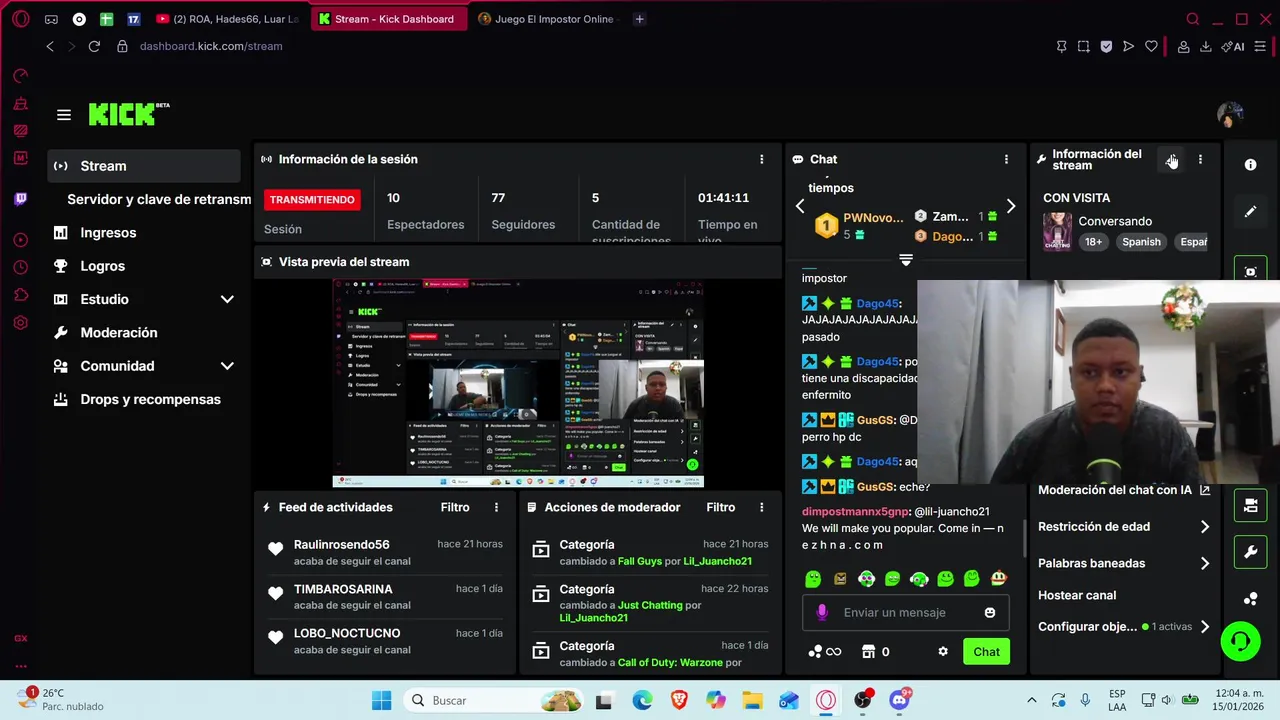Click the Spanish language tag

coord(1141,242)
